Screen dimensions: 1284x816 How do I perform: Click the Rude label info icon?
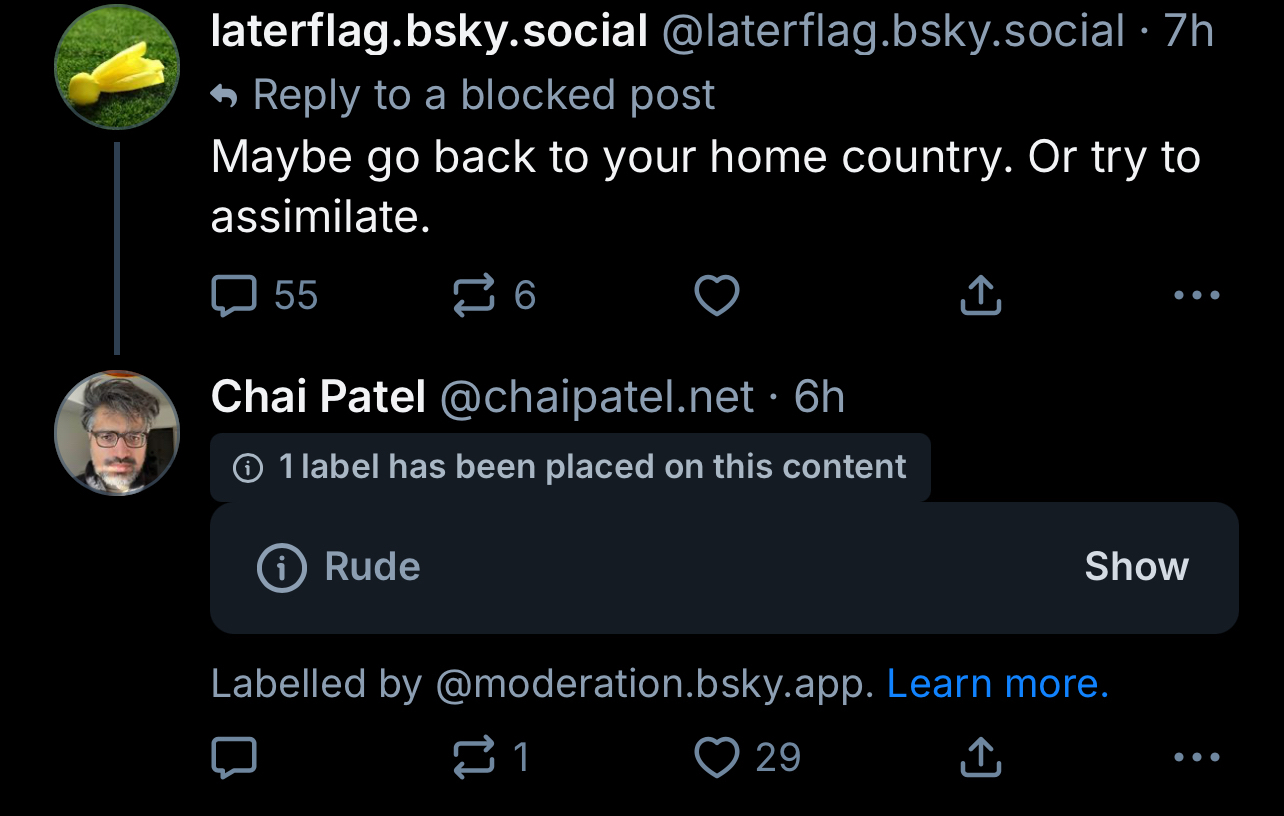282,568
